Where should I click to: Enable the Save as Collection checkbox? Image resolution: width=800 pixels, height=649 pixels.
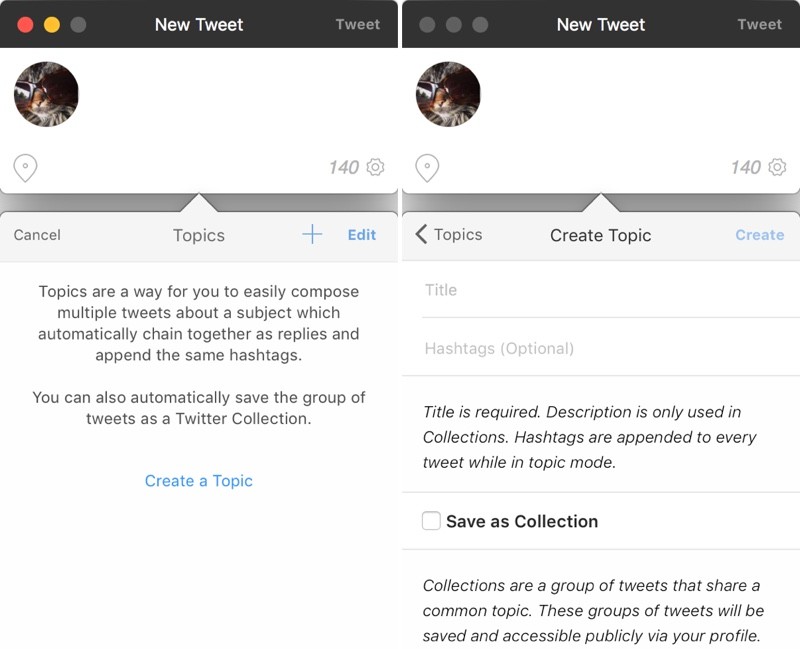pyautogui.click(x=431, y=521)
